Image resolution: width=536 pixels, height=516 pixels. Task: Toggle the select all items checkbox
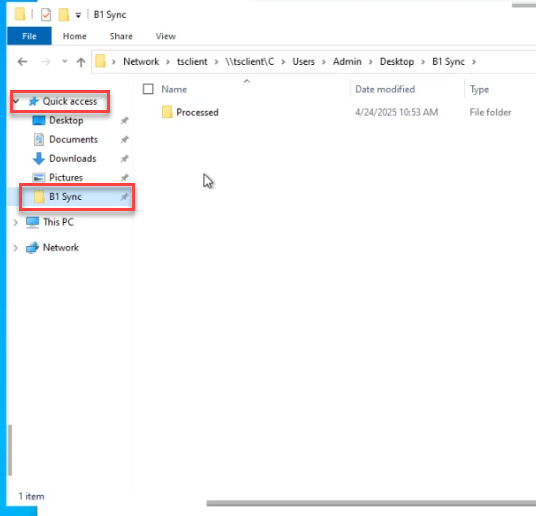click(x=148, y=89)
